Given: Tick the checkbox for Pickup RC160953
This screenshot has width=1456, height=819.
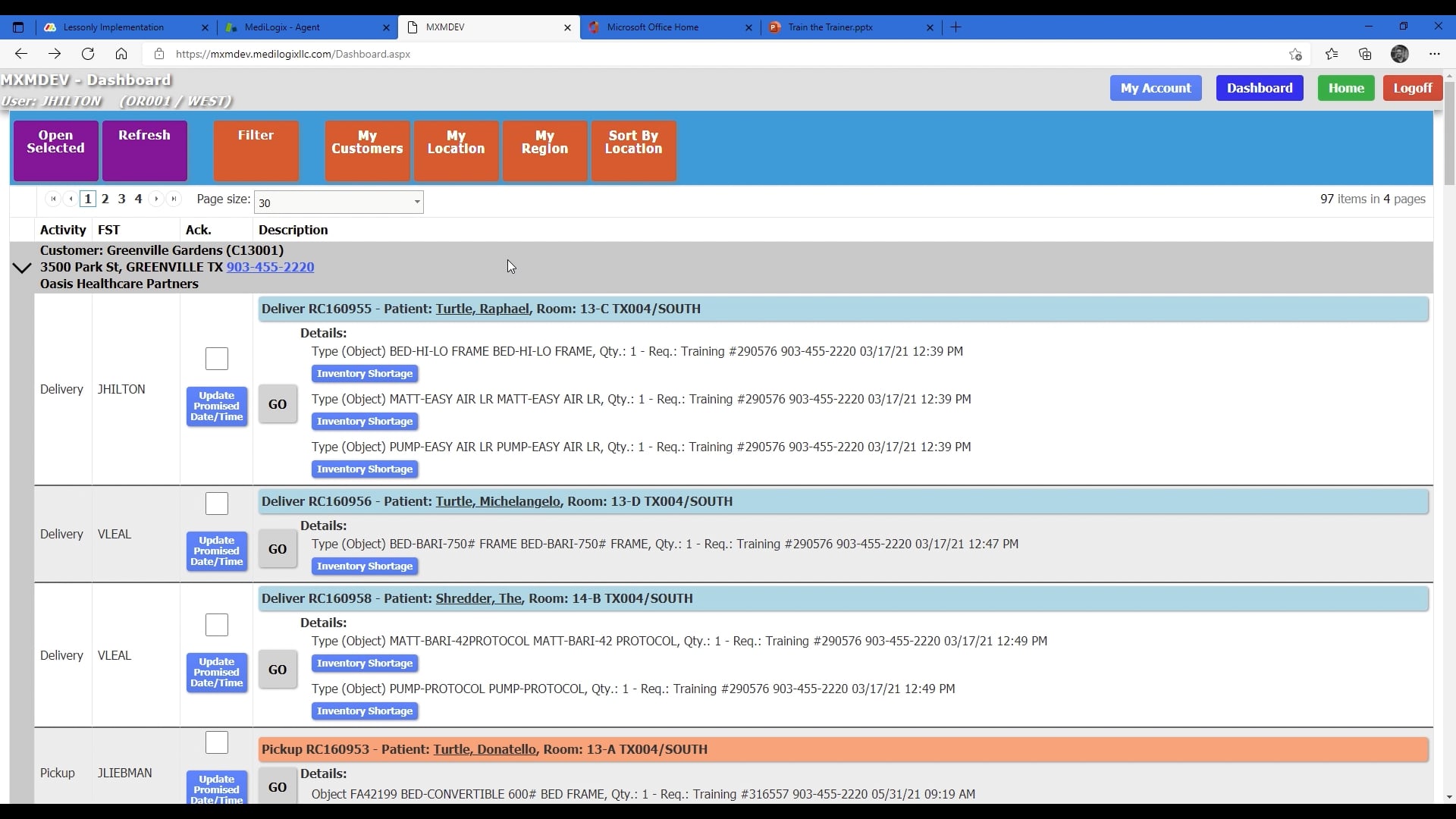Looking at the screenshot, I should pos(216,742).
